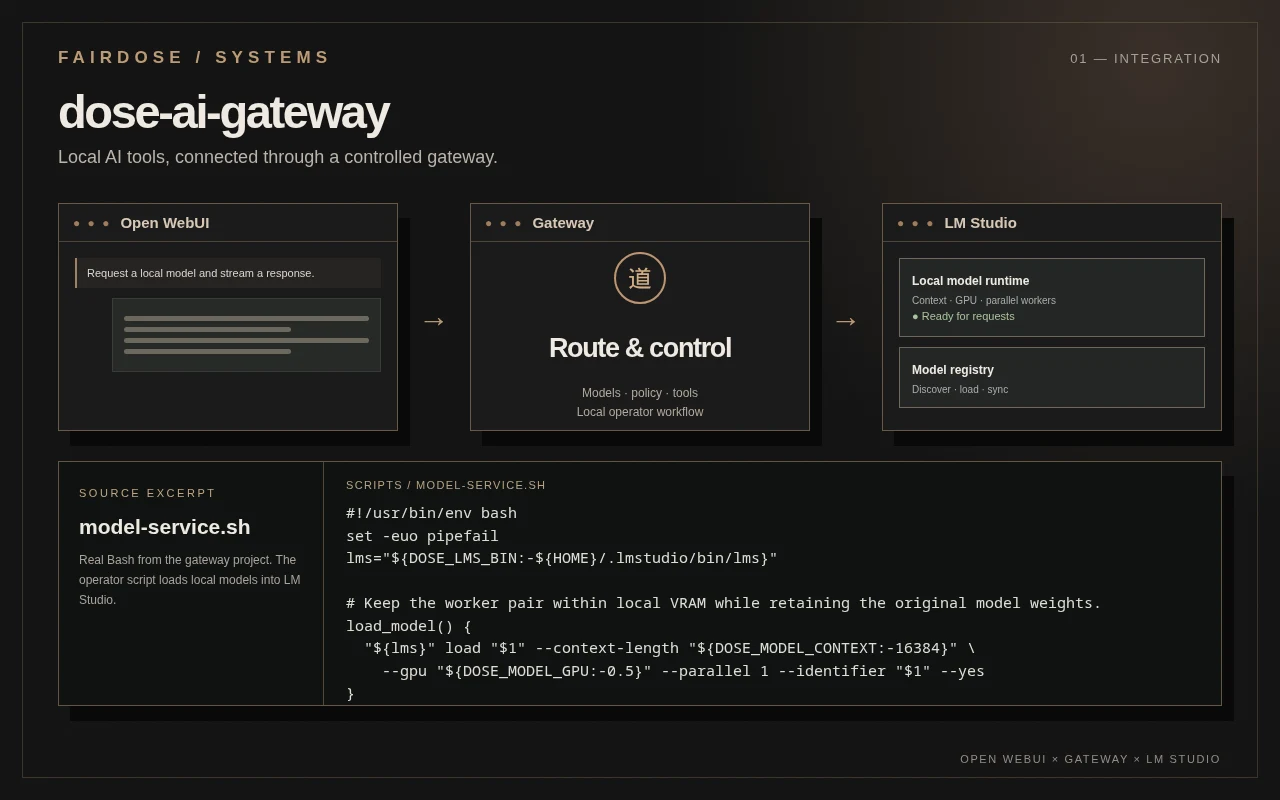Click the "Ready for requests" status
This screenshot has width=1280, height=800.
click(963, 316)
